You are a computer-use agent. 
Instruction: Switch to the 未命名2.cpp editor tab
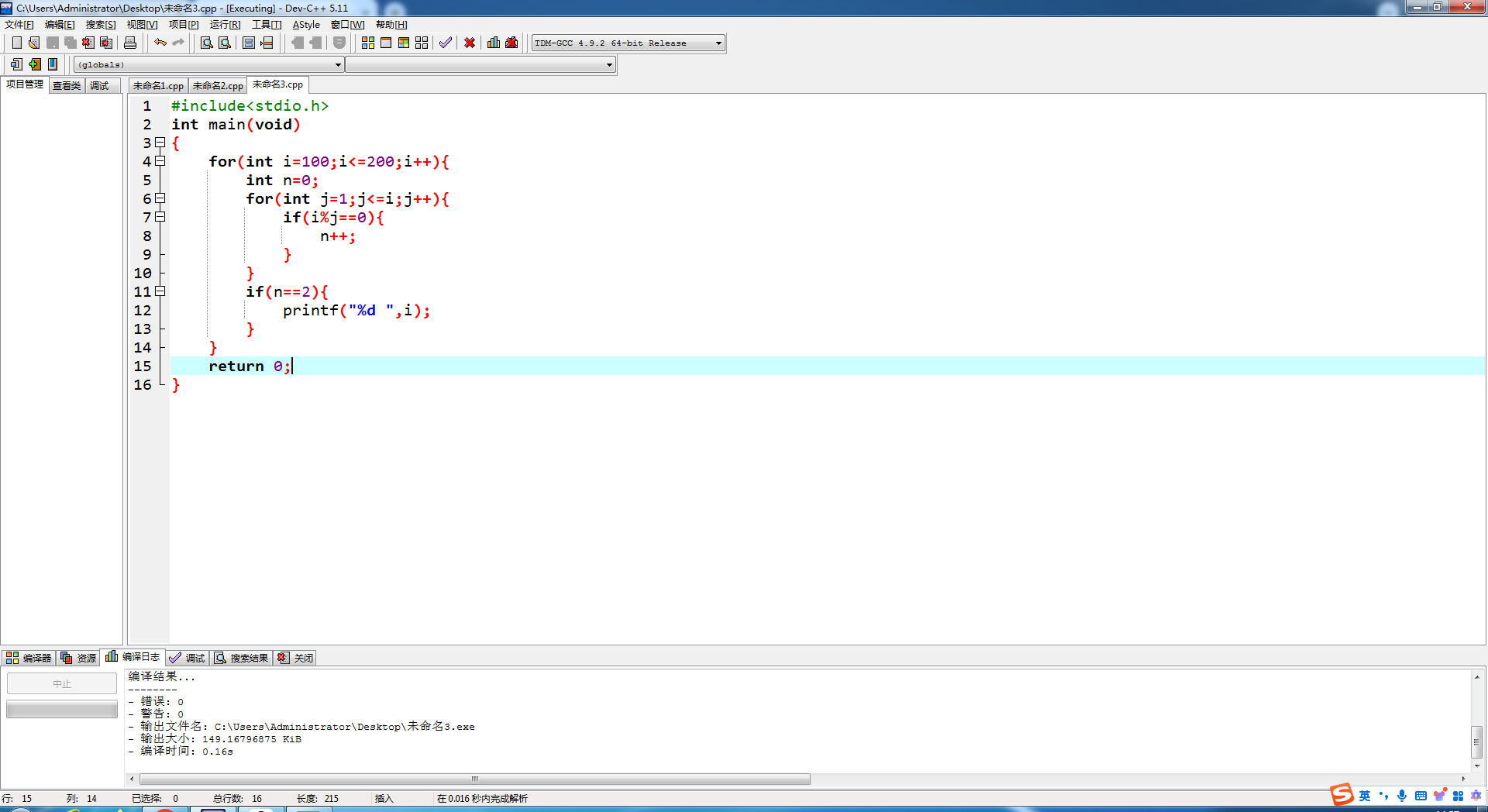coord(218,86)
